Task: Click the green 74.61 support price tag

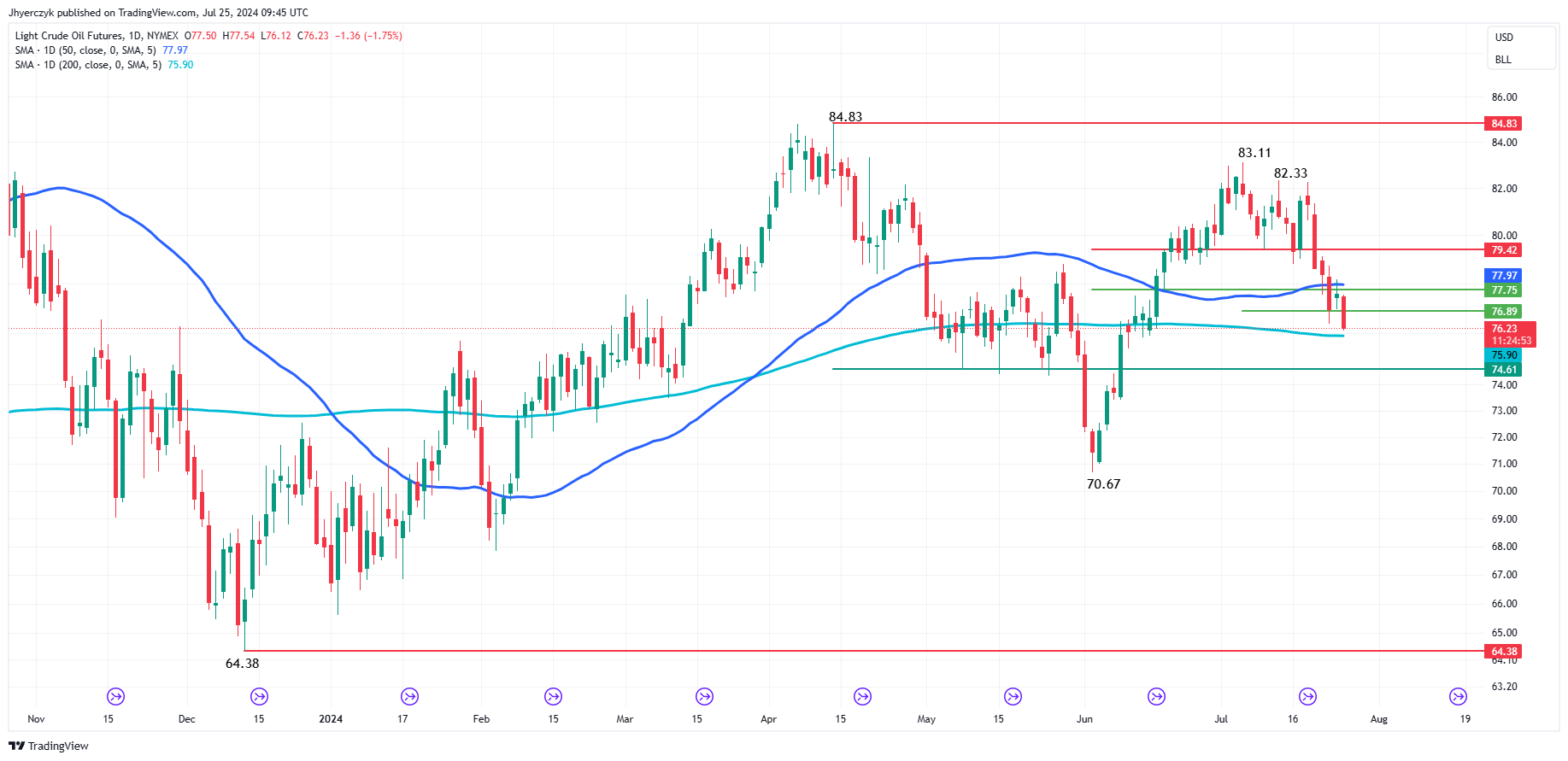Action: coord(1504,370)
